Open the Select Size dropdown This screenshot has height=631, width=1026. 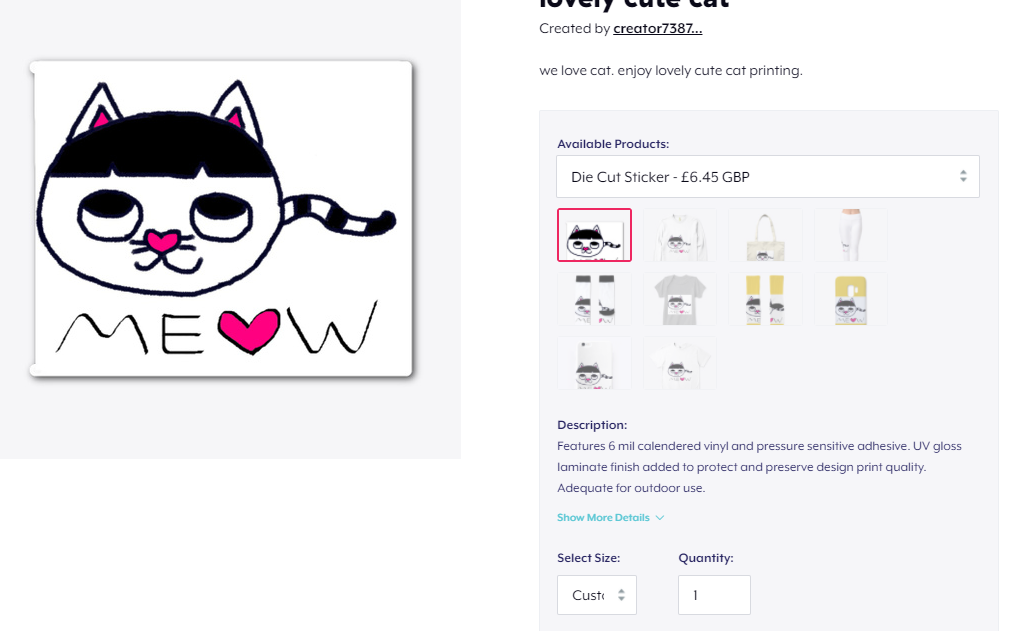597,595
